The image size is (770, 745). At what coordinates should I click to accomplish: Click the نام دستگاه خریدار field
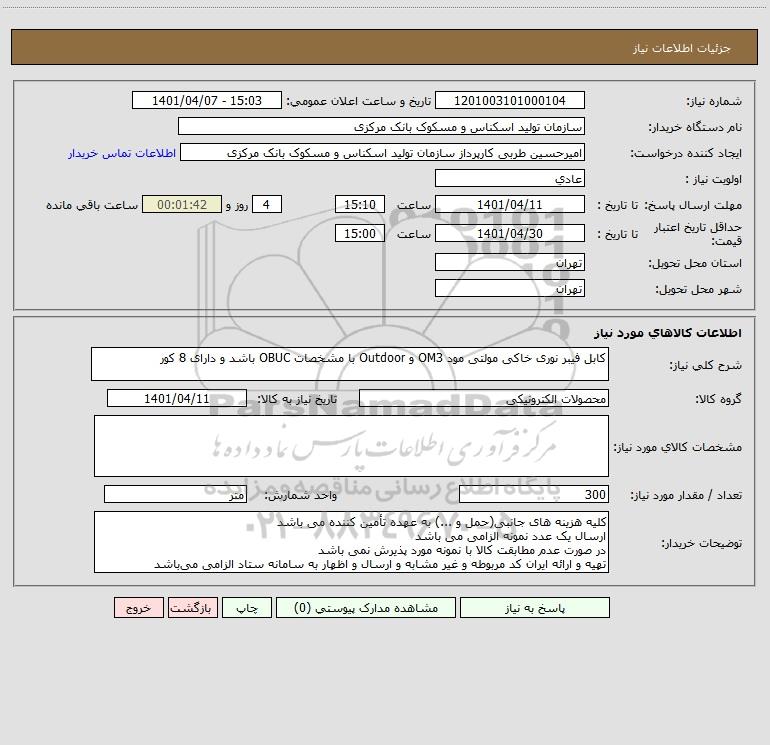pos(381,126)
